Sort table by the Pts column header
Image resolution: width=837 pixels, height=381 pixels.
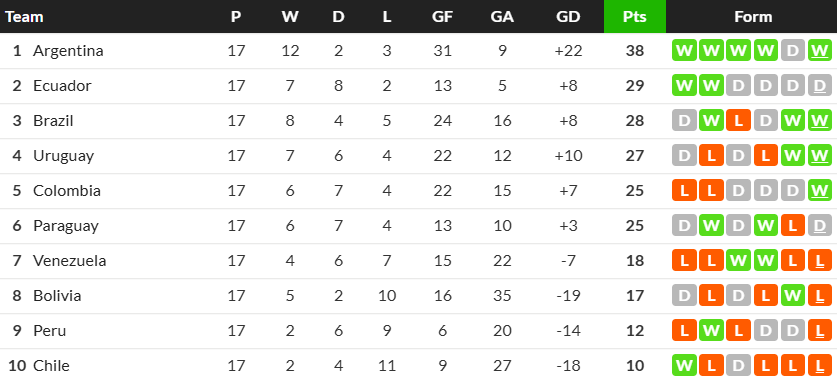point(635,17)
